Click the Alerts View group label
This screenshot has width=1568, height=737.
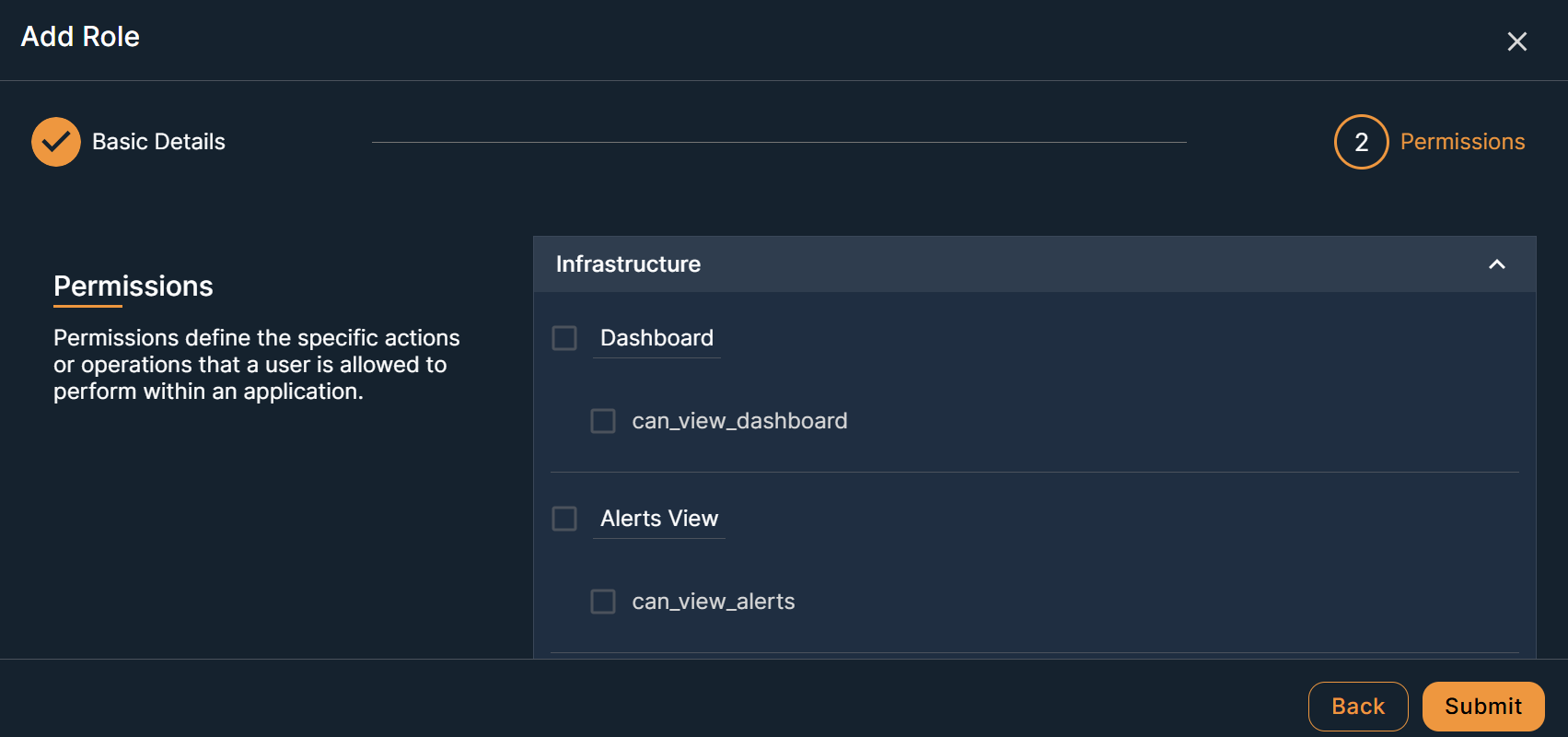pos(658,519)
